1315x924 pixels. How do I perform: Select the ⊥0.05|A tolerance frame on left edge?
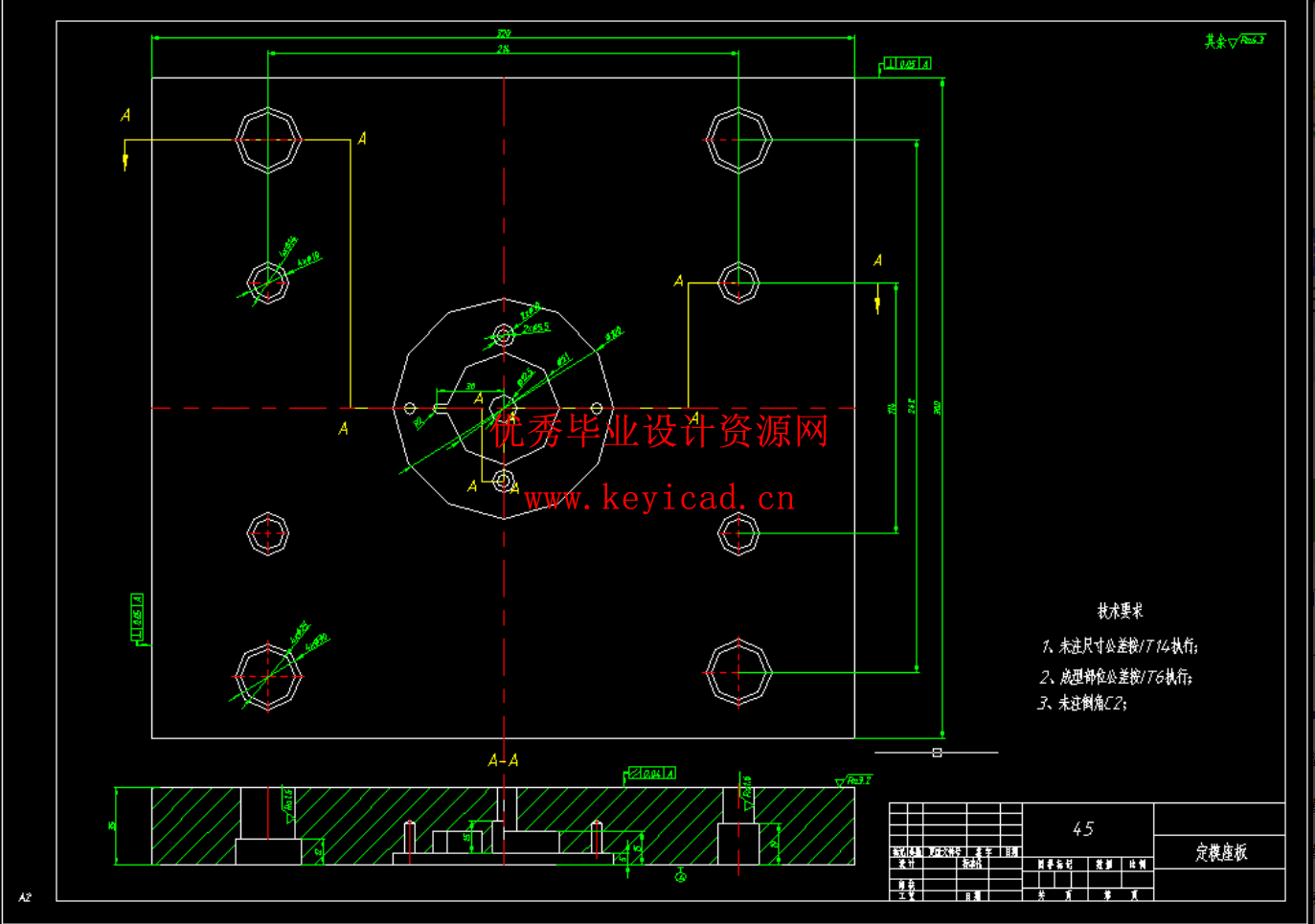pos(137,617)
